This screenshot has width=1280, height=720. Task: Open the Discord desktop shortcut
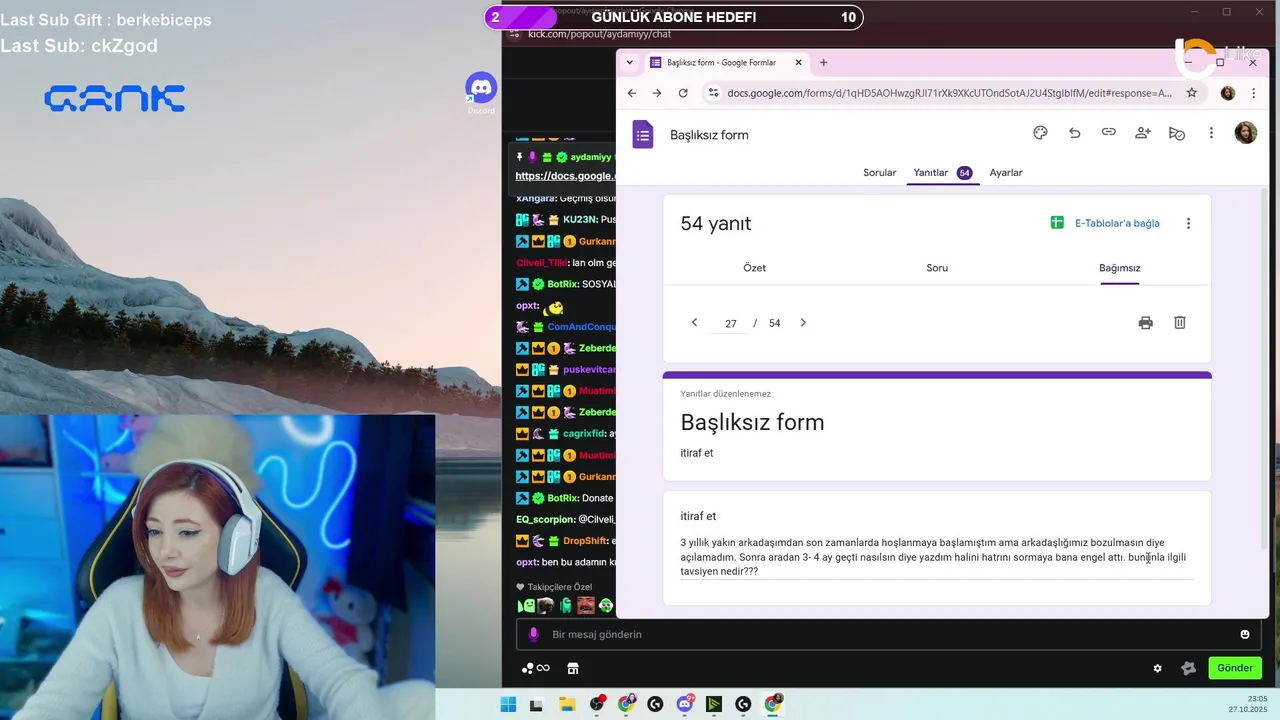(x=481, y=92)
